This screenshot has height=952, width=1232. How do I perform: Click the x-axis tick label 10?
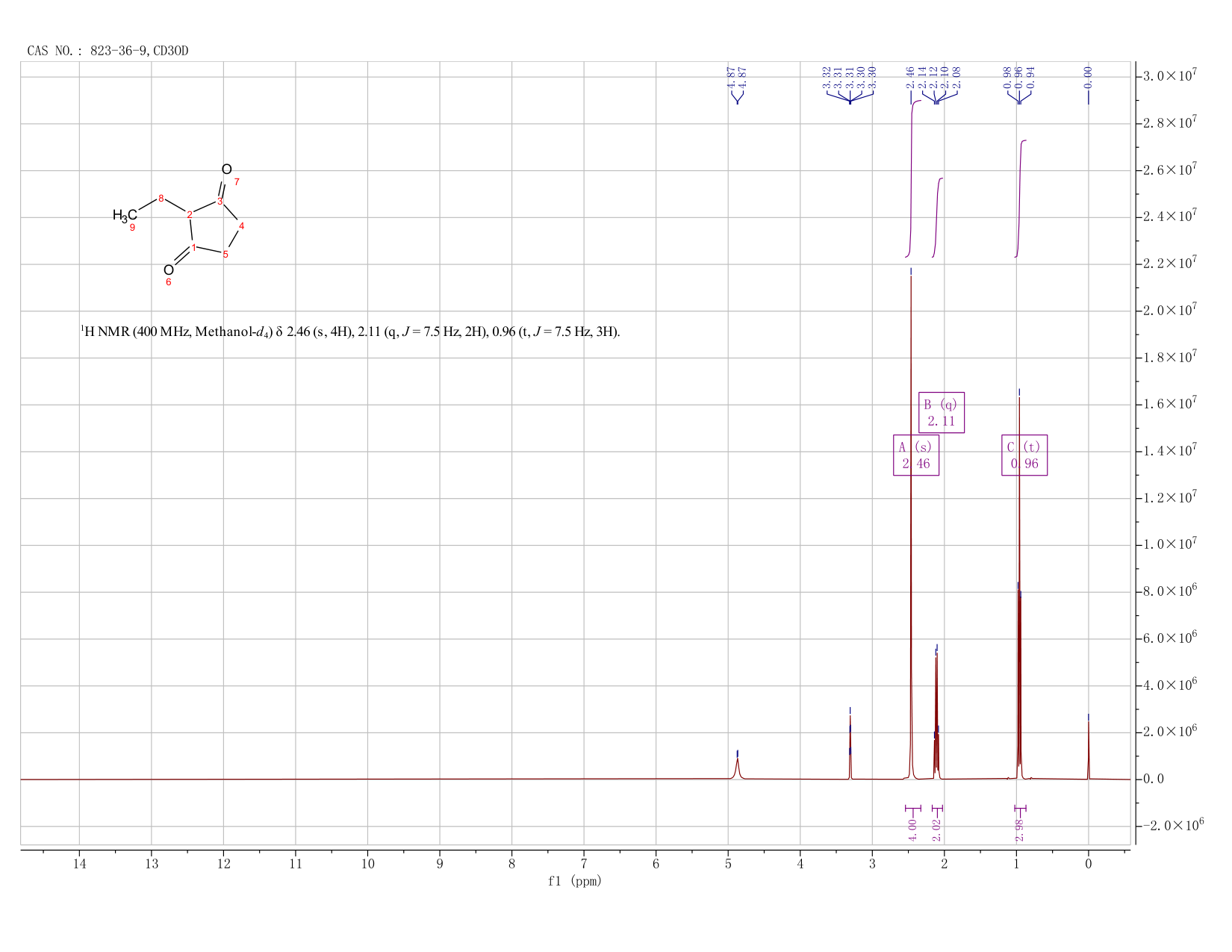pyautogui.click(x=367, y=865)
